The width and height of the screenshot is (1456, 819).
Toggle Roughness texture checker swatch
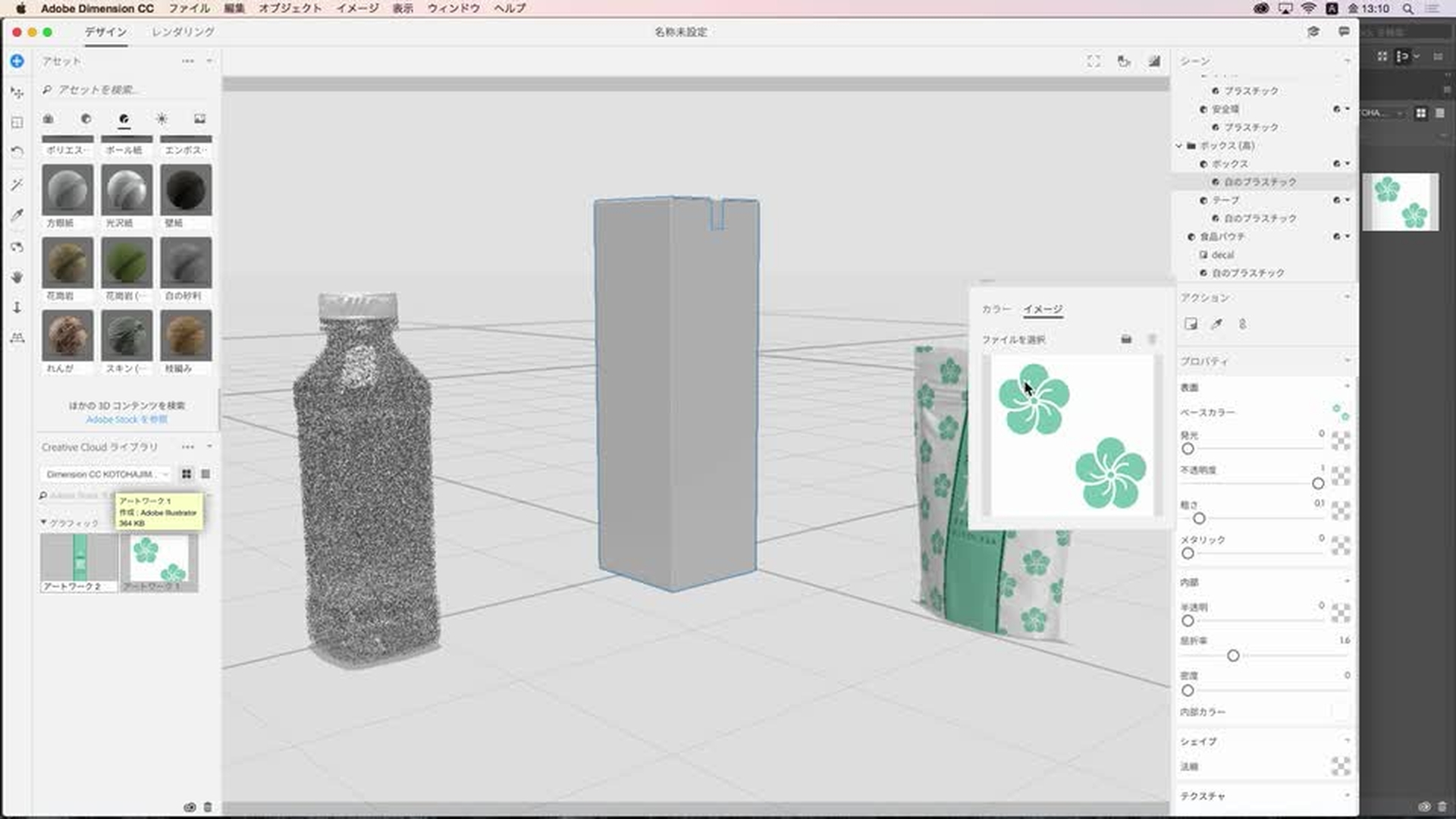[1340, 511]
